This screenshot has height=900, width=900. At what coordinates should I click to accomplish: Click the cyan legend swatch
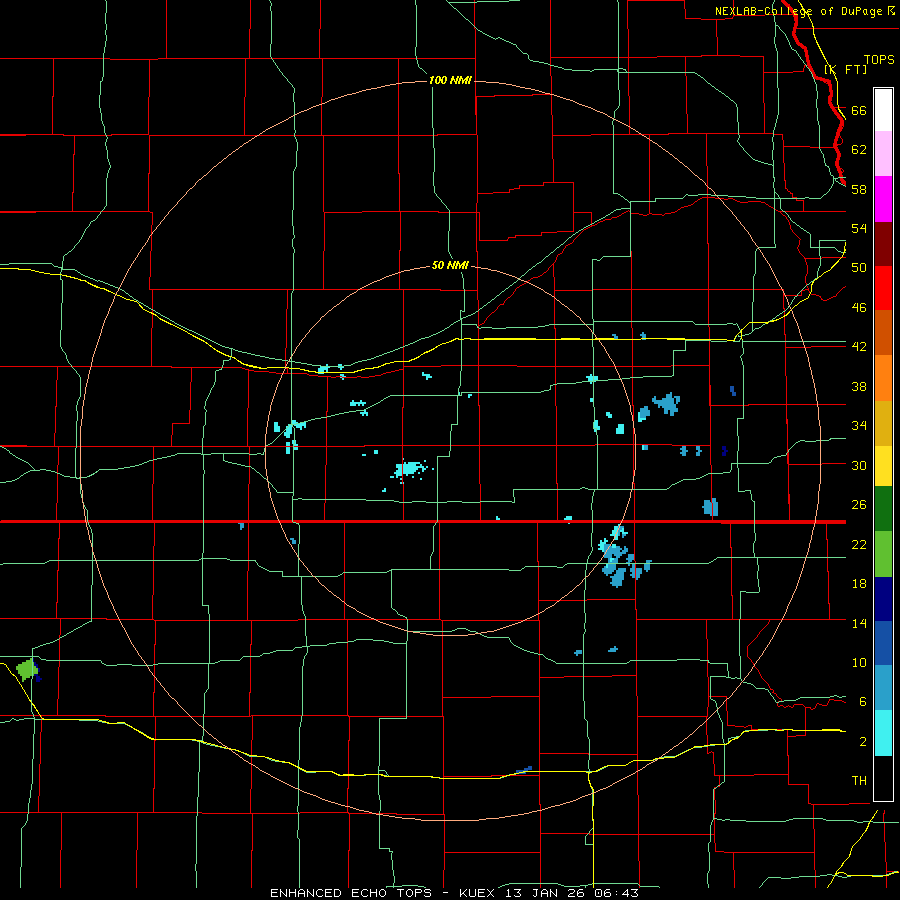(883, 733)
